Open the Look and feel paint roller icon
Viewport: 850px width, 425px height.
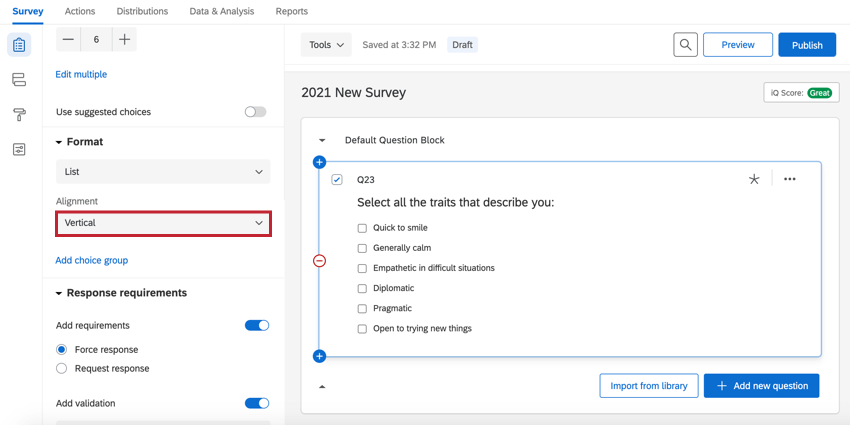[19, 115]
